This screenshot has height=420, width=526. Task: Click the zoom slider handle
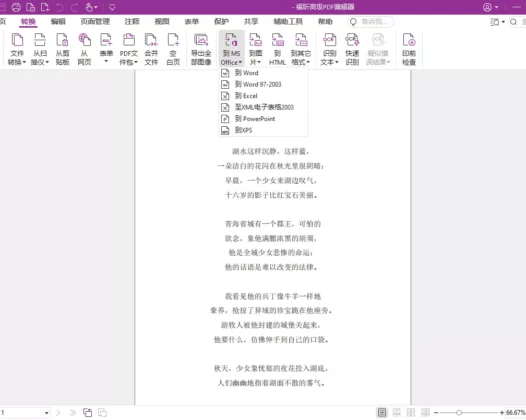tap(459, 413)
